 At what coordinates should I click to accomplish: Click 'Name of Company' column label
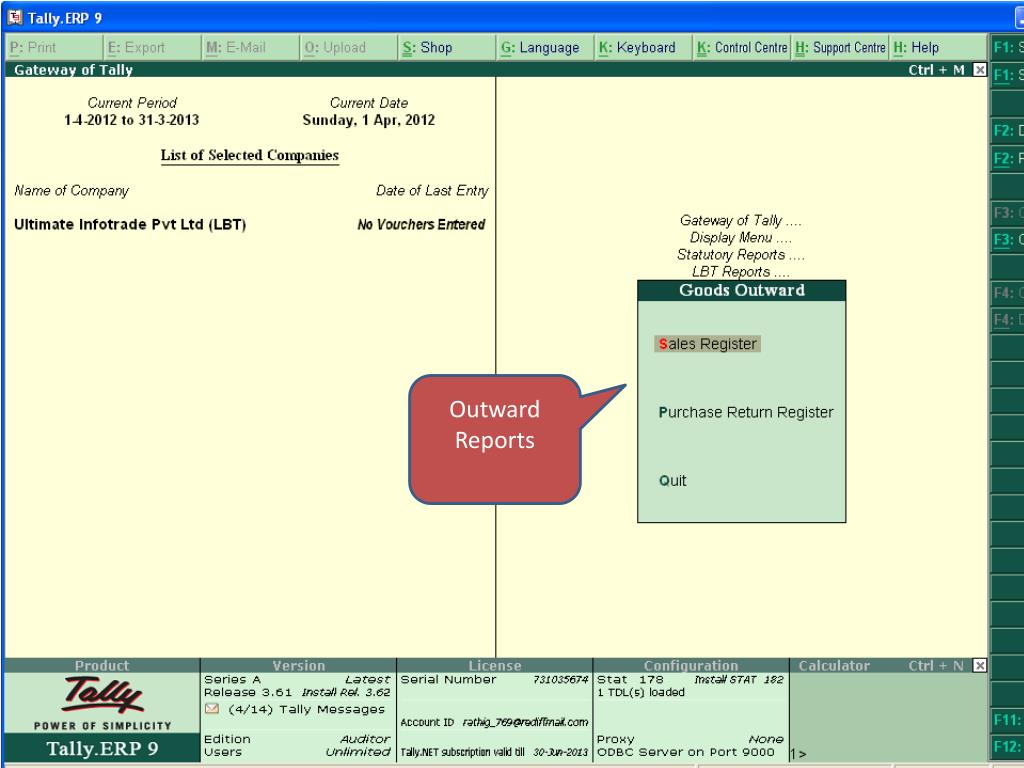(72, 191)
